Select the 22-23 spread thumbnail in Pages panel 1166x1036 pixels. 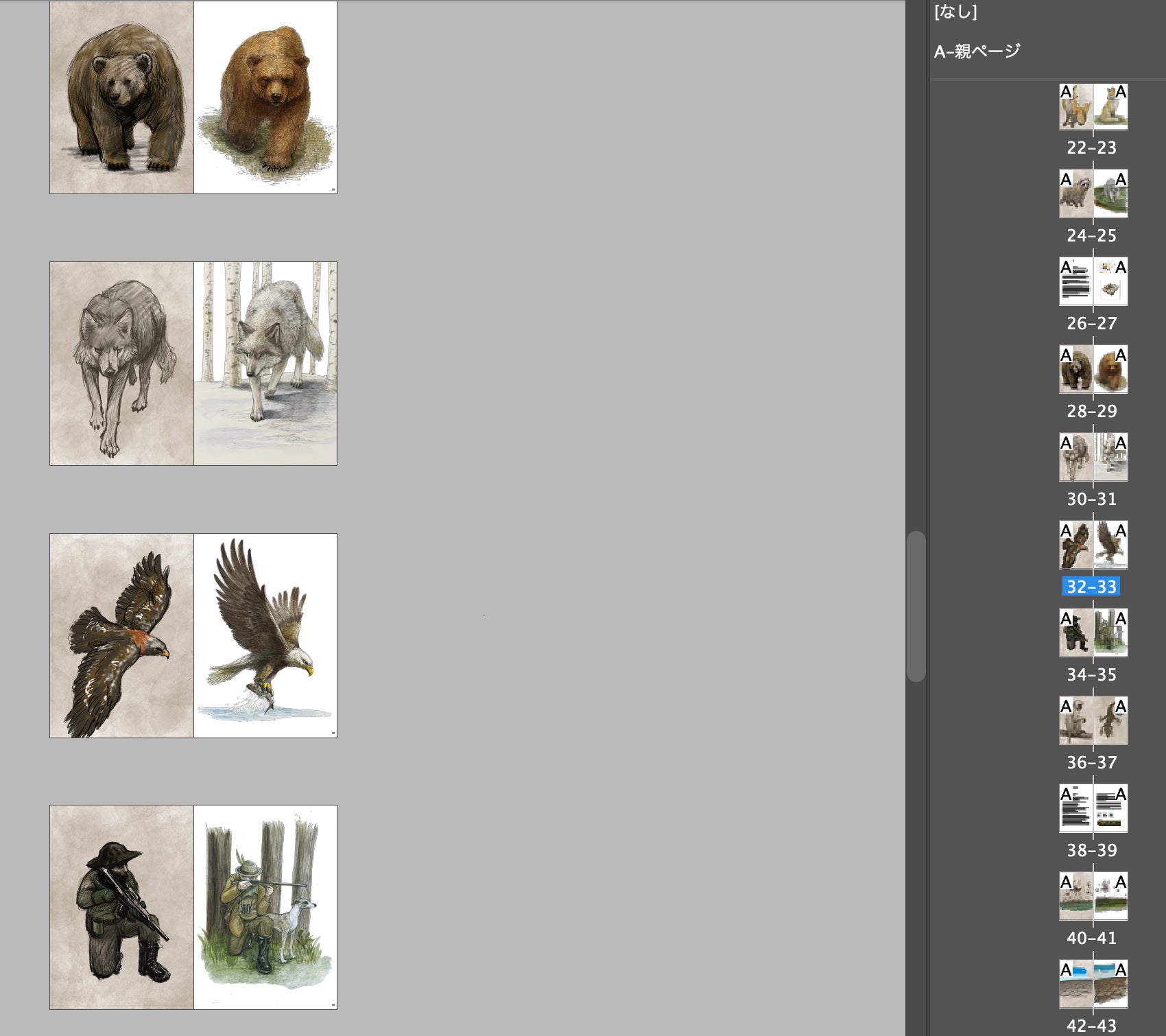click(1093, 107)
